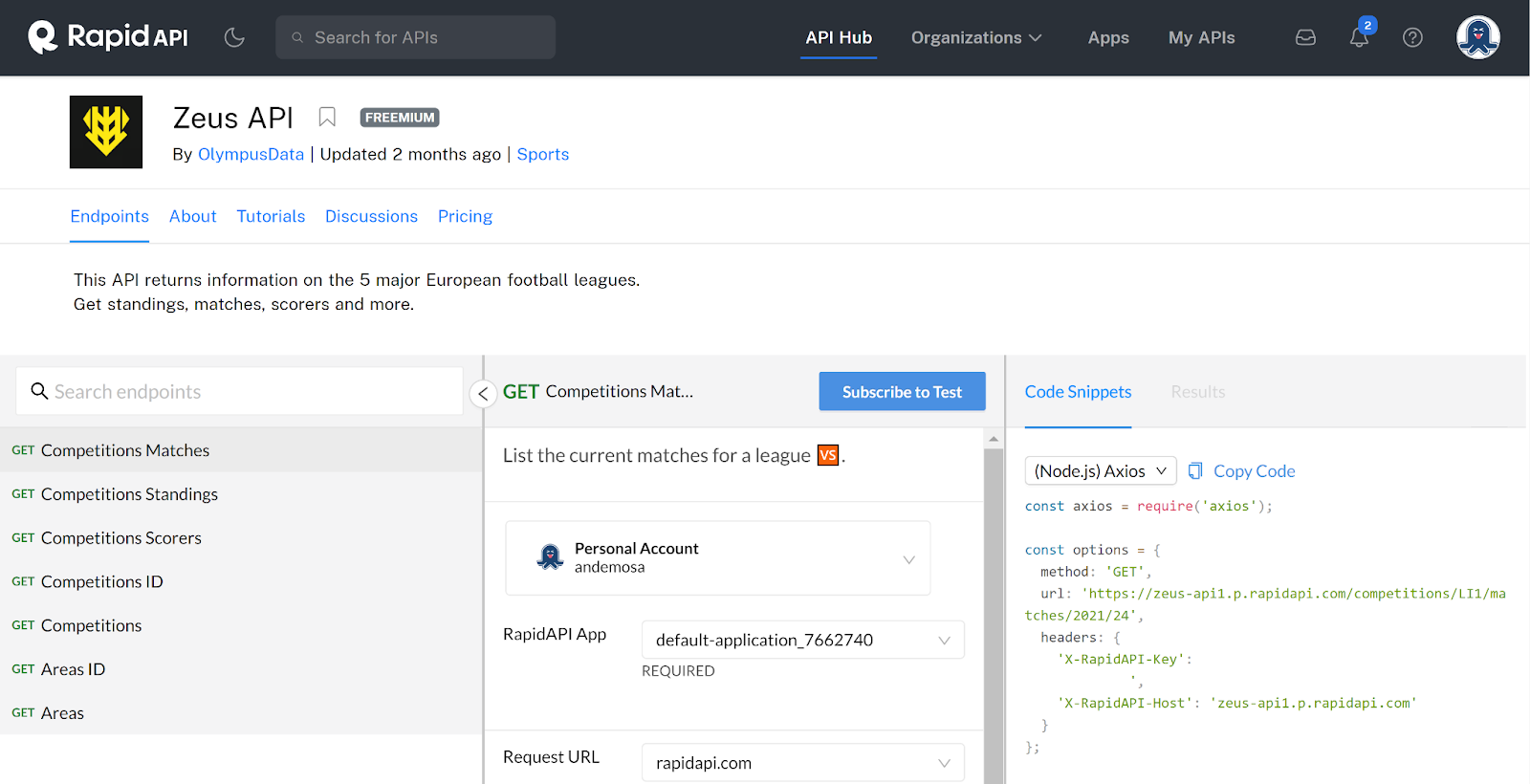
Task: Click the Subscribe to Test button
Action: [x=902, y=391]
